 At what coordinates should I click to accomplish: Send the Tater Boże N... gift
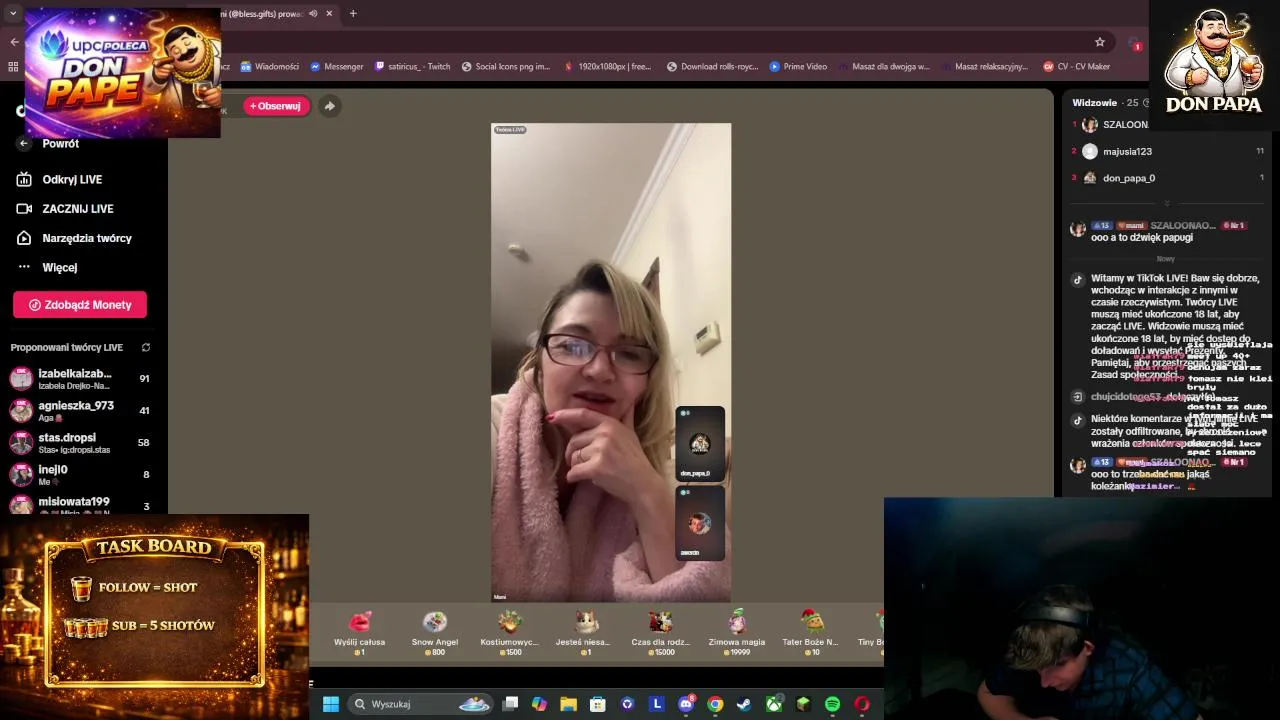[x=810, y=632]
